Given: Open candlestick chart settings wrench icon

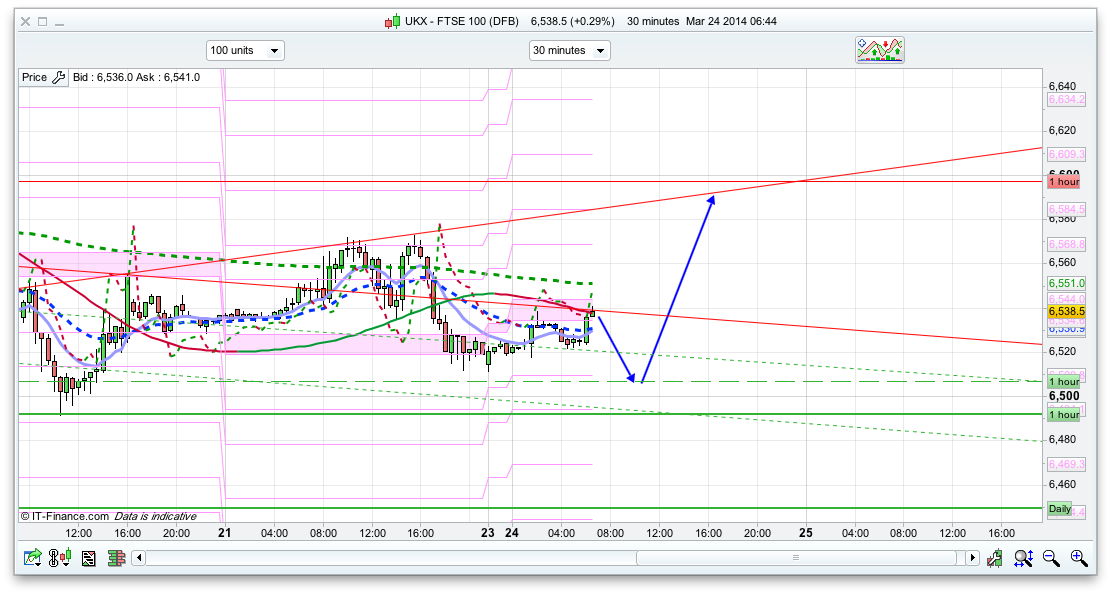Looking at the screenshot, I should tap(996, 558).
